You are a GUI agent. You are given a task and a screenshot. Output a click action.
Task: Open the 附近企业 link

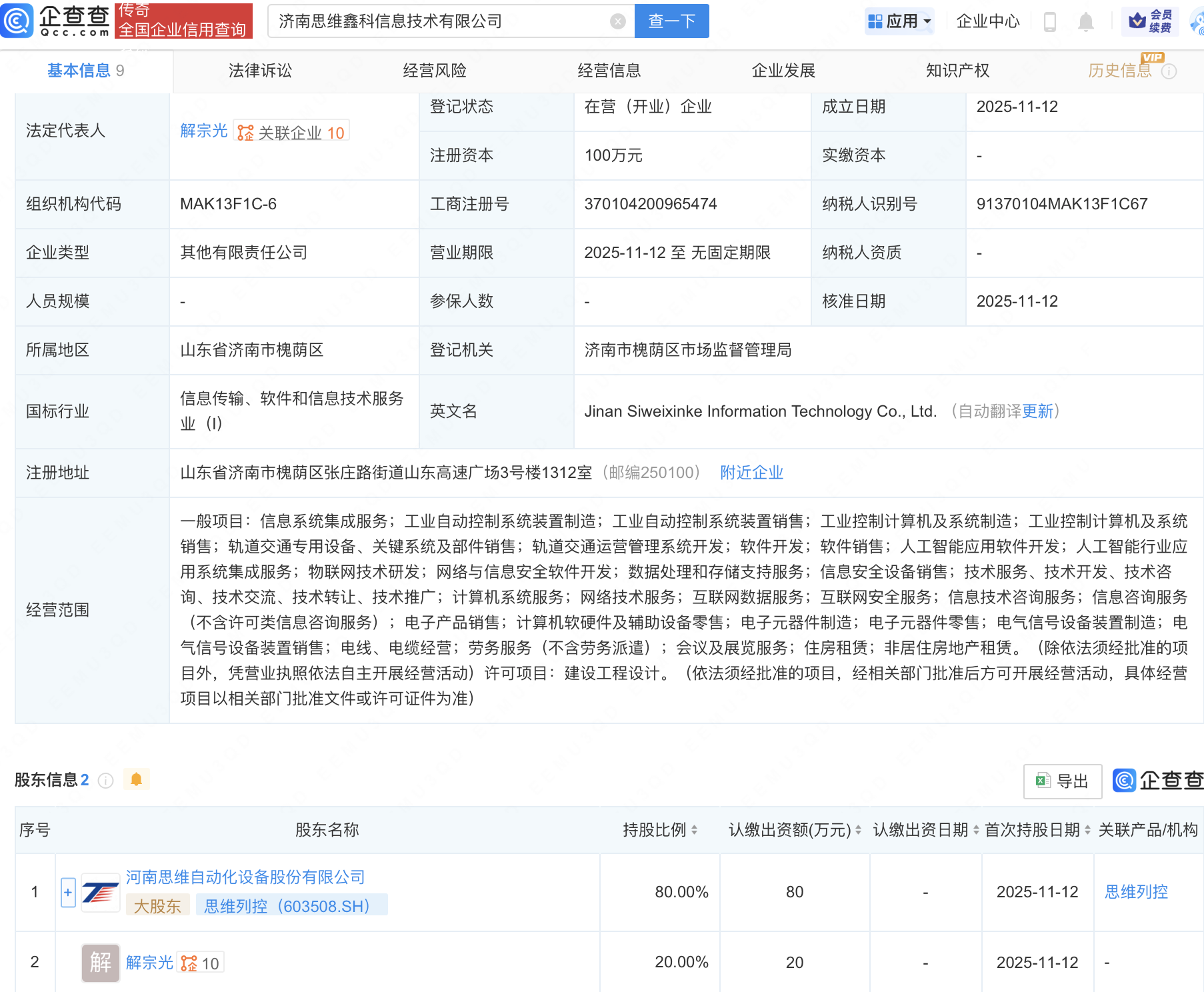[751, 473]
